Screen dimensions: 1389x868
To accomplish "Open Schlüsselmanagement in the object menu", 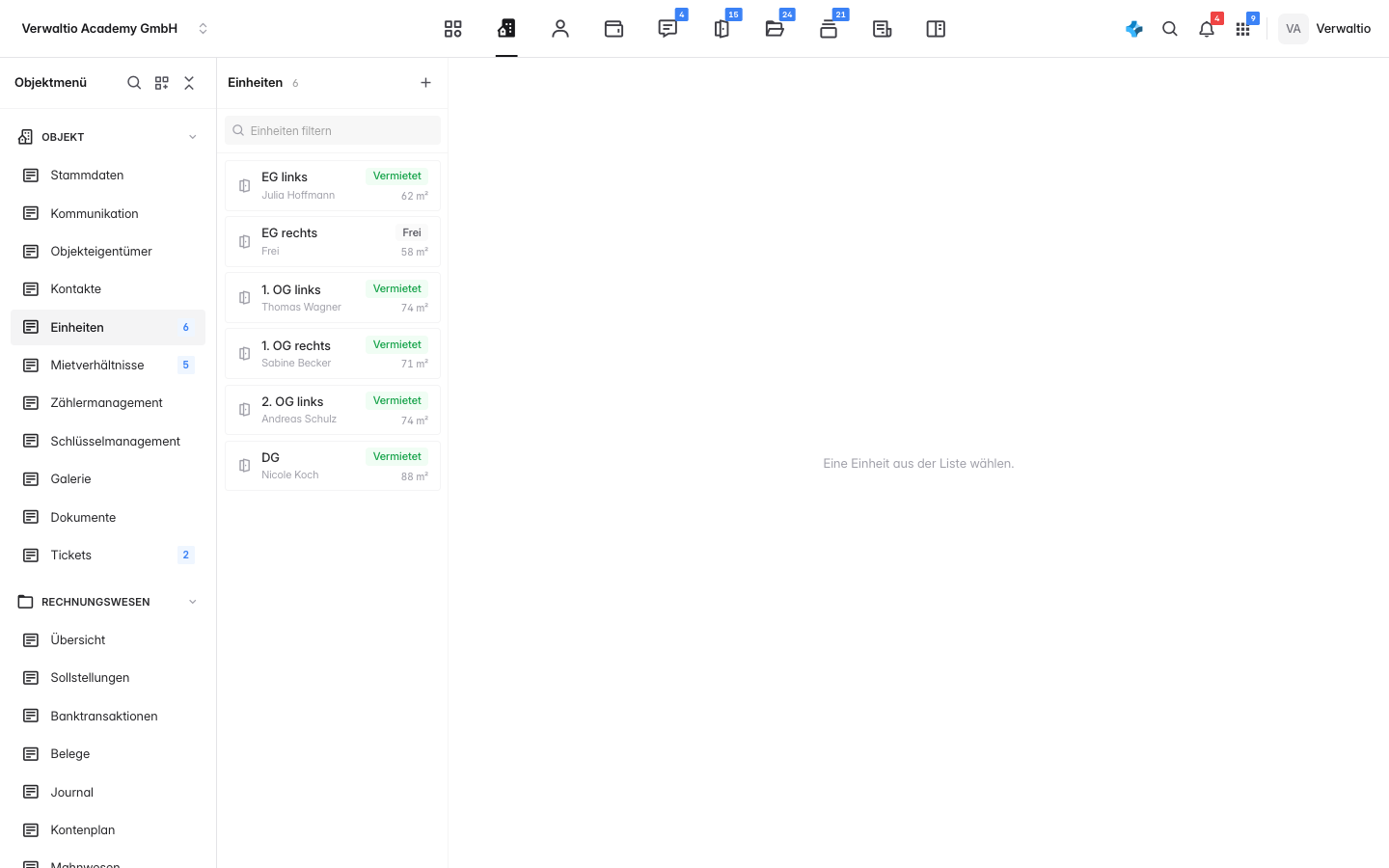I will pos(108,442).
